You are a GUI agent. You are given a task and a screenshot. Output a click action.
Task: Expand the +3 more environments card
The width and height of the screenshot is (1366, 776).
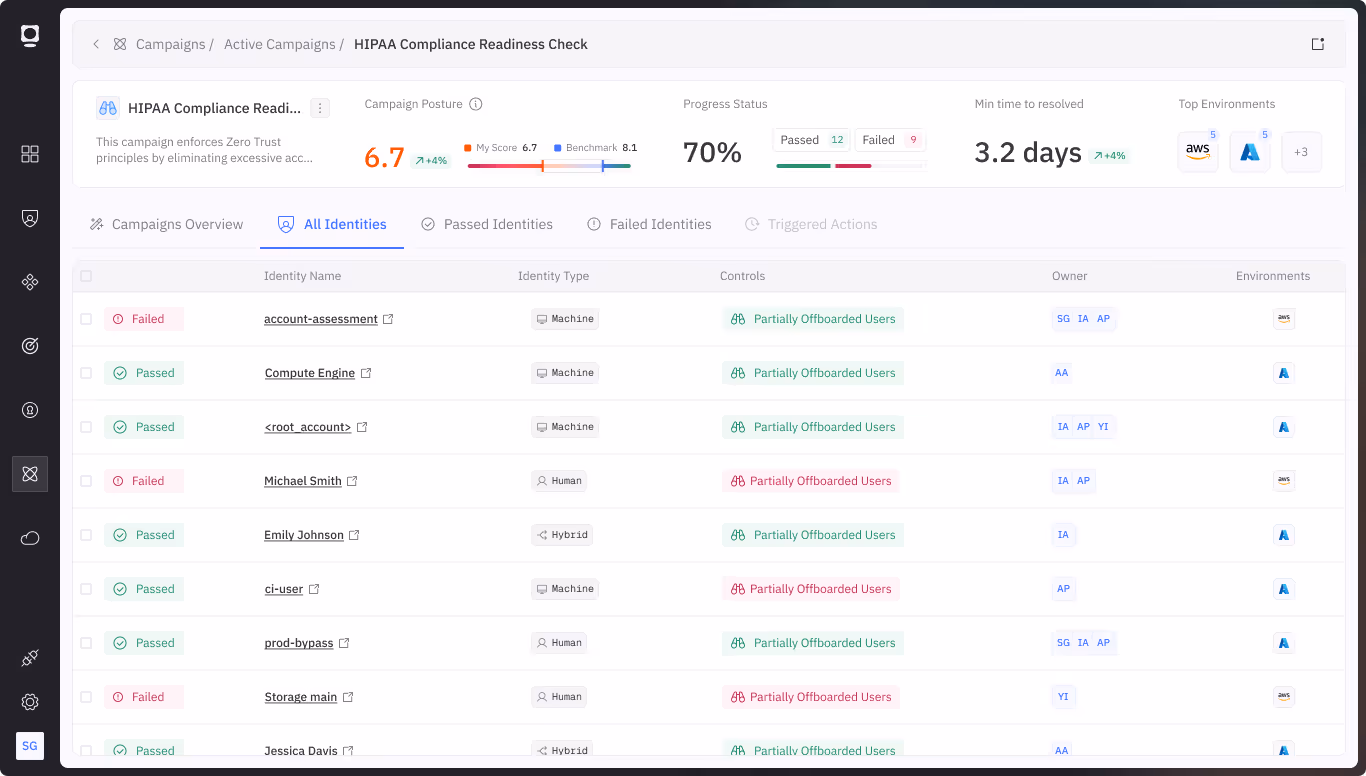click(x=1302, y=152)
